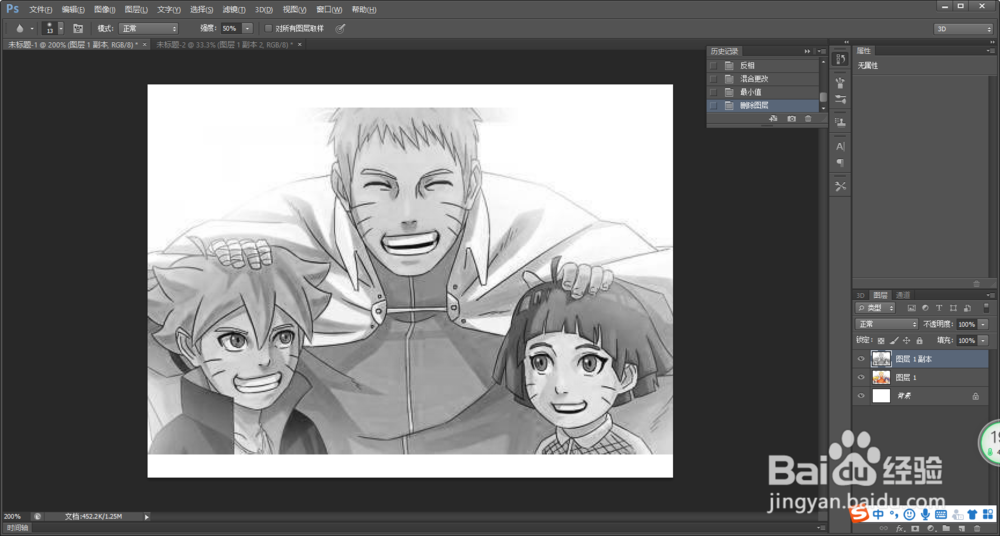
Task: Switch to the 3D panel tab
Action: coord(860,295)
